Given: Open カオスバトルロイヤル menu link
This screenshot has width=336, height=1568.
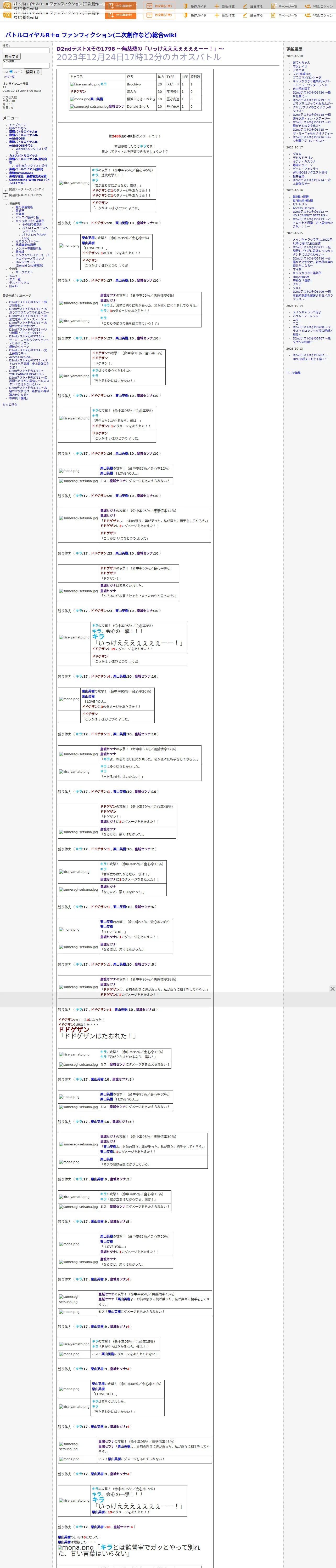Looking at the screenshot, I should click(x=23, y=156).
